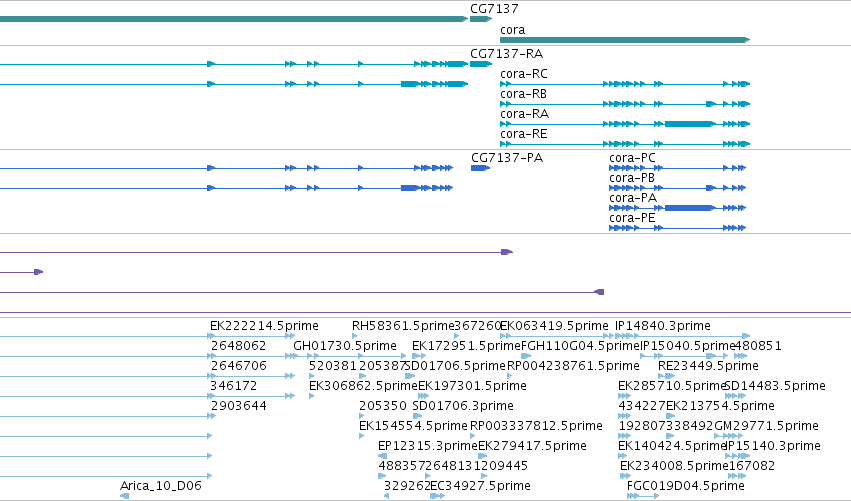Click the SD01706.5prime label
Screen dimensions: 851x501
pos(455,366)
